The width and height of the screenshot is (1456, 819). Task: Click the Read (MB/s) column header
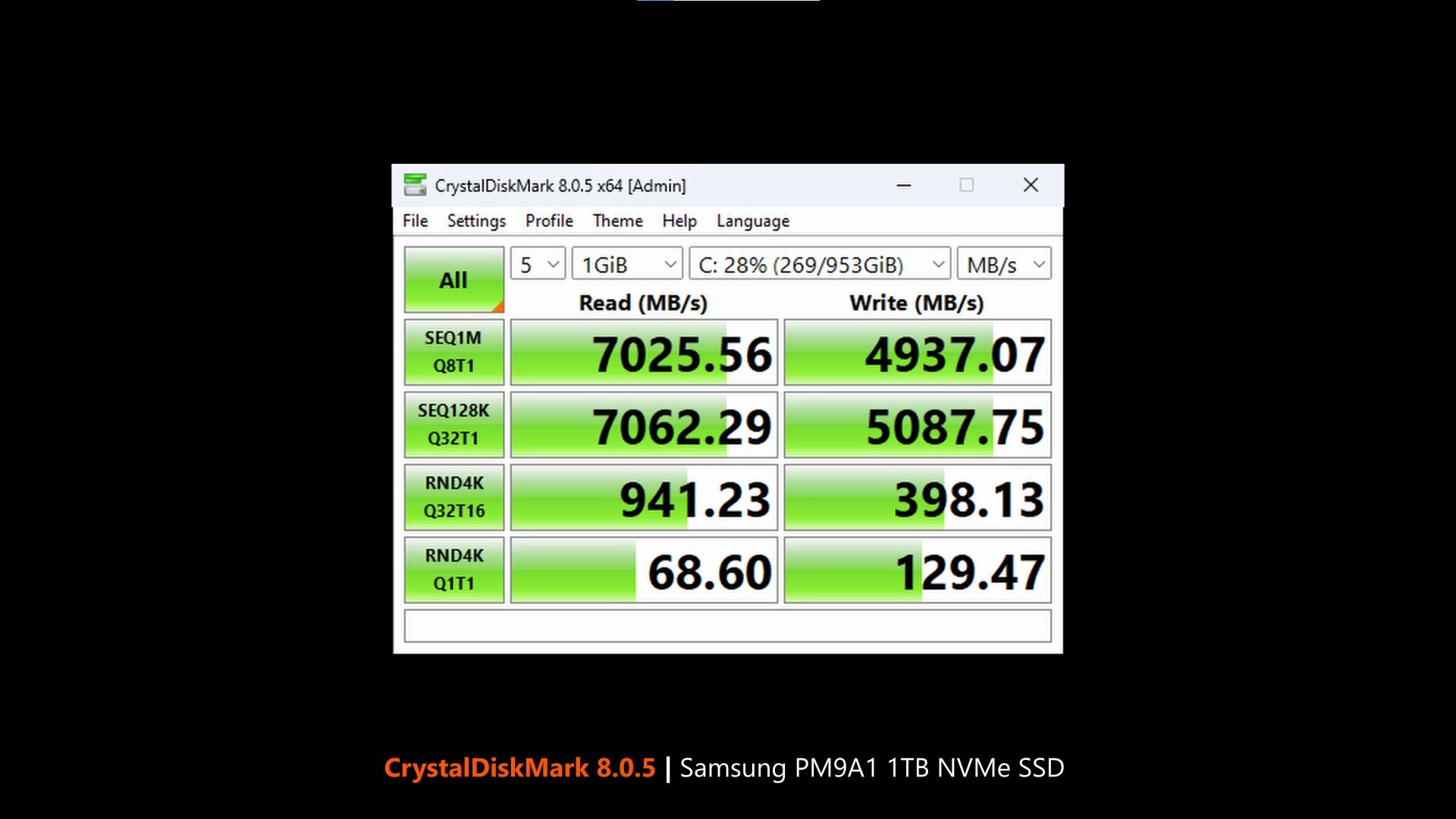pos(643,303)
